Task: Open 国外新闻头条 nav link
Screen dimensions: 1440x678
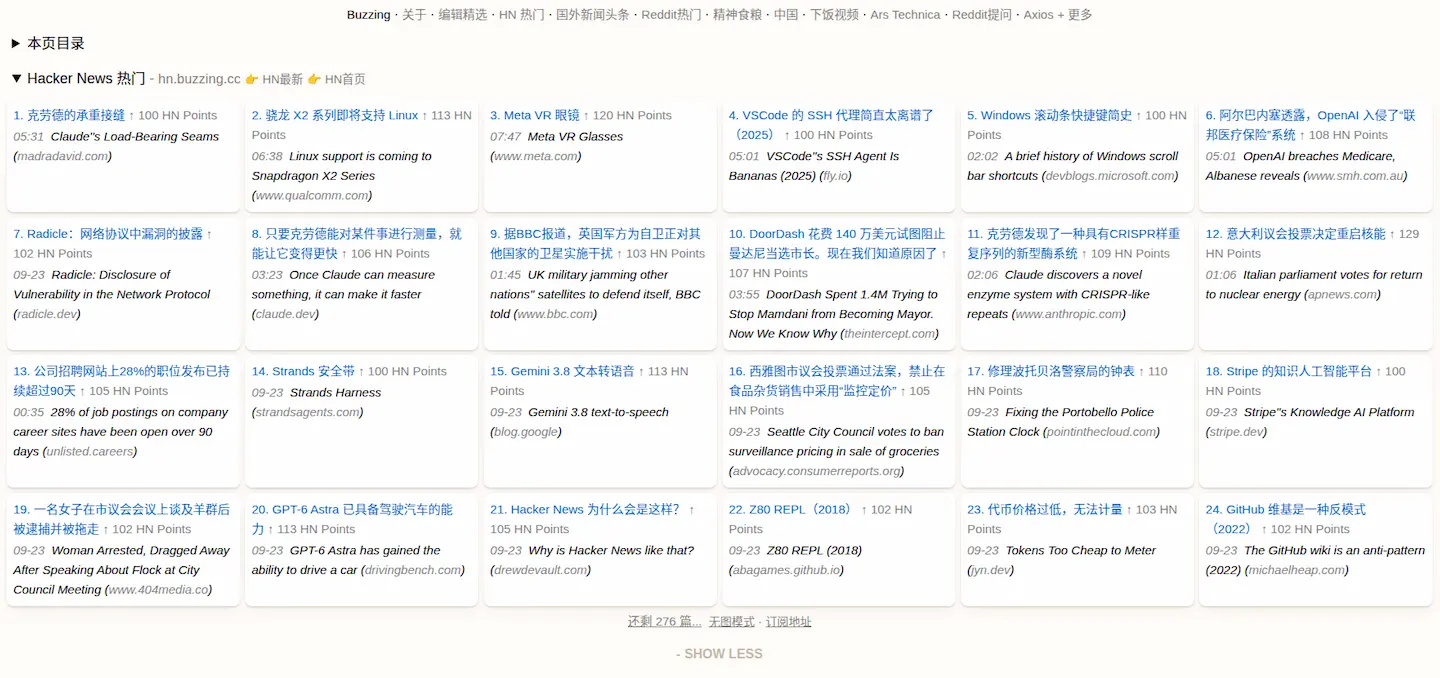Action: [593, 15]
